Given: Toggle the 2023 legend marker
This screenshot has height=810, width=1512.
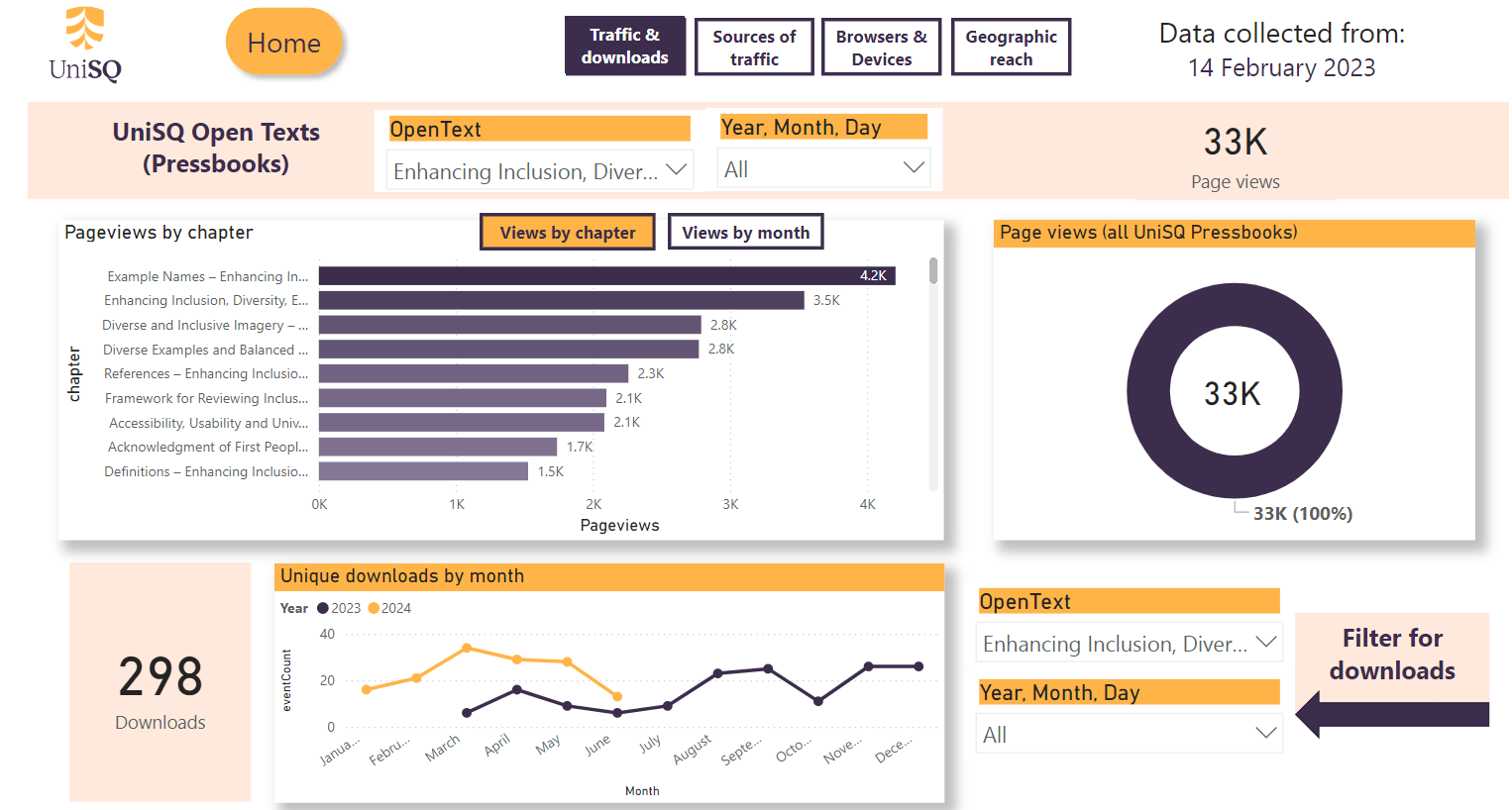Looking at the screenshot, I should (323, 608).
